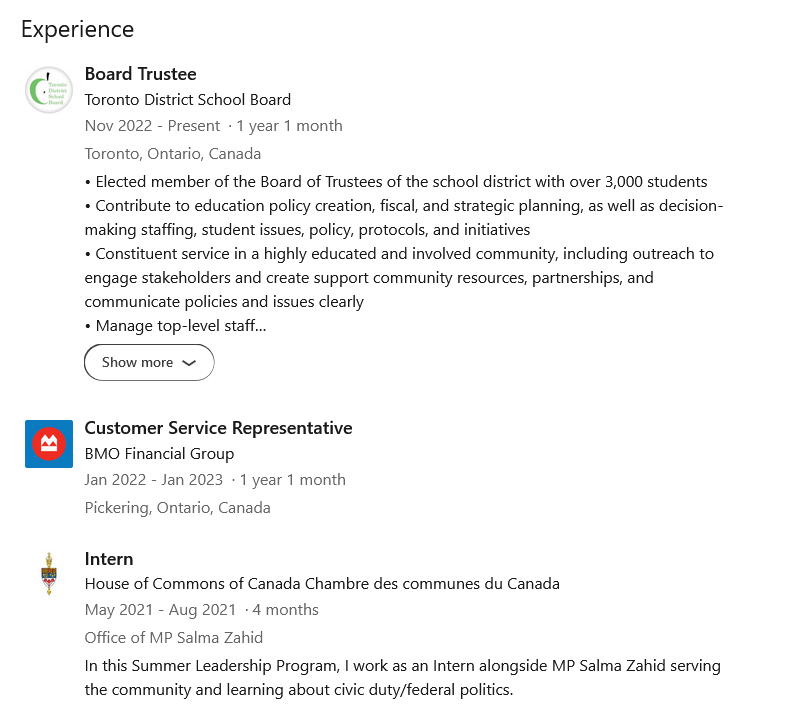Click Toronto District School Board company name
787x719 pixels.
coord(188,100)
